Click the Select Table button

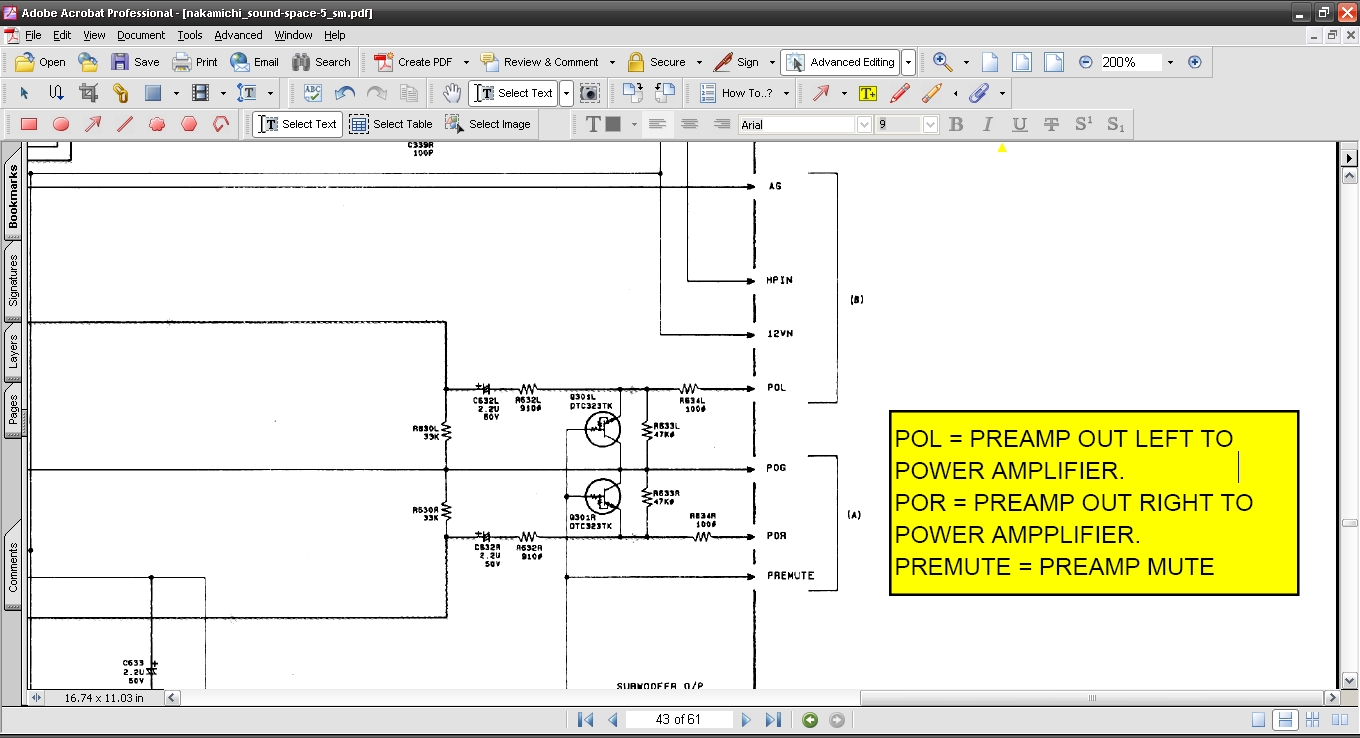tap(391, 124)
